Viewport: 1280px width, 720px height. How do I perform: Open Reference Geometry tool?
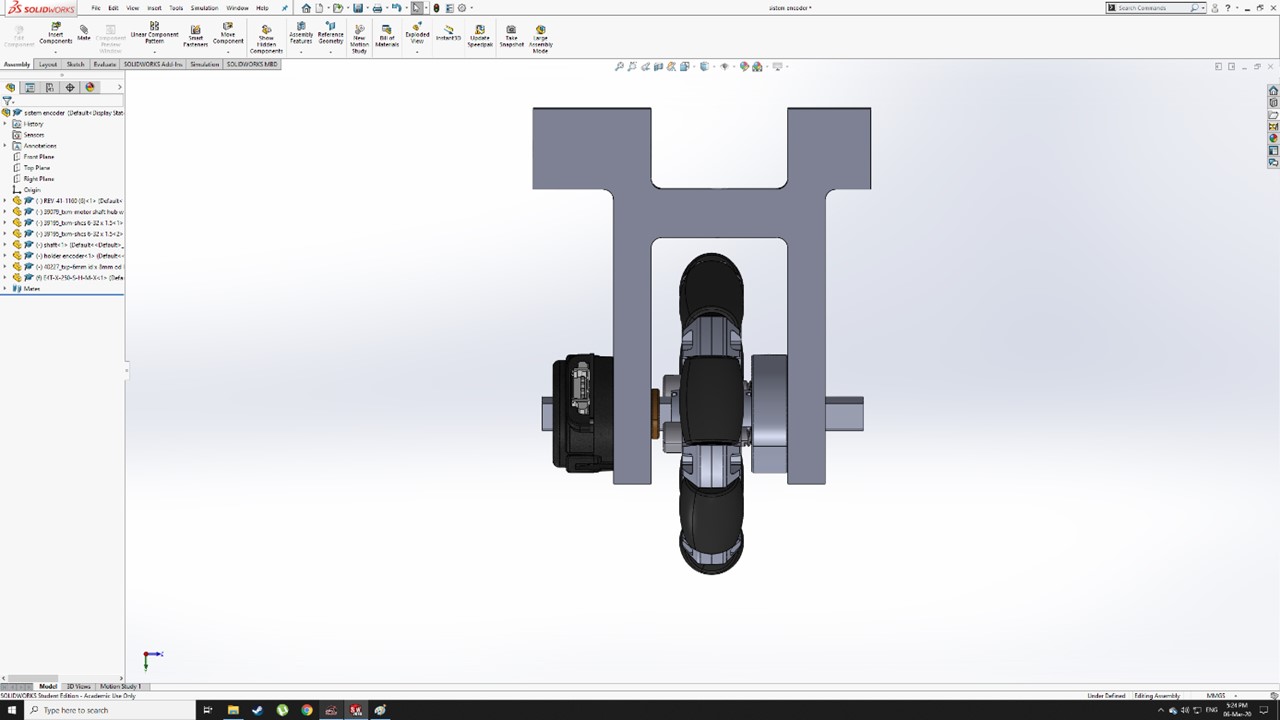point(331,33)
